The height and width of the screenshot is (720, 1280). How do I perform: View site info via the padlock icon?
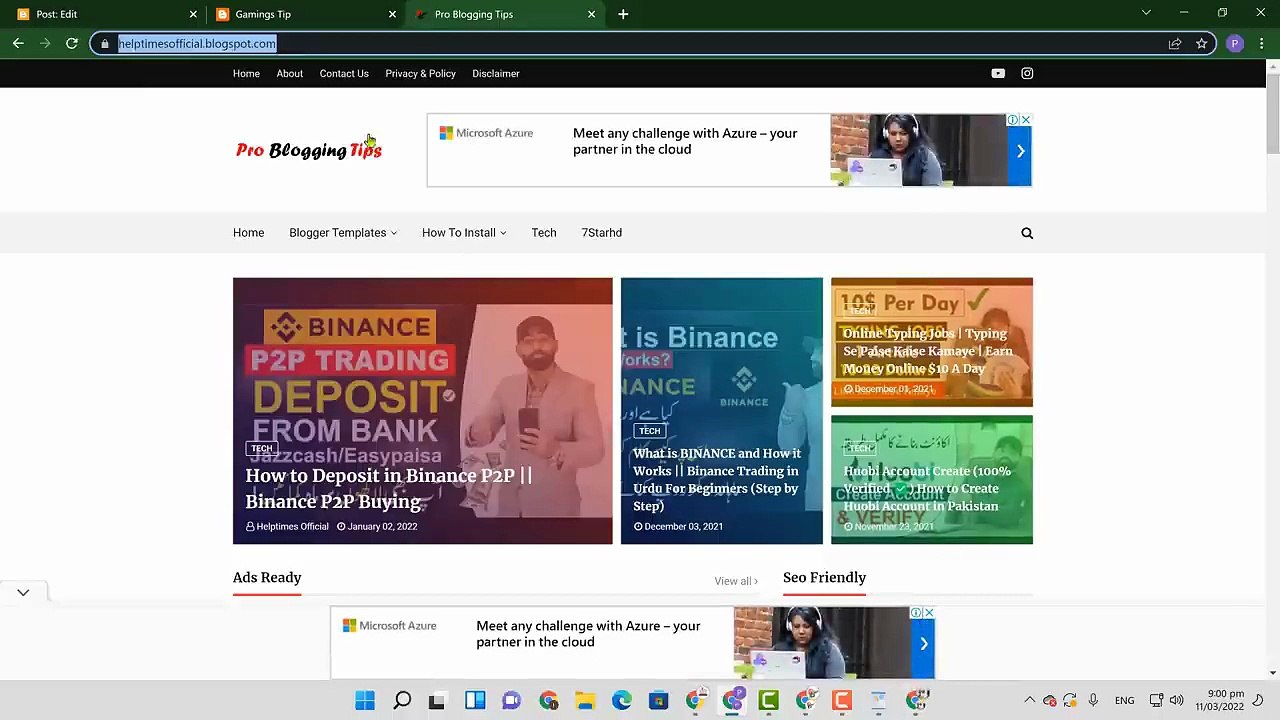tap(105, 43)
